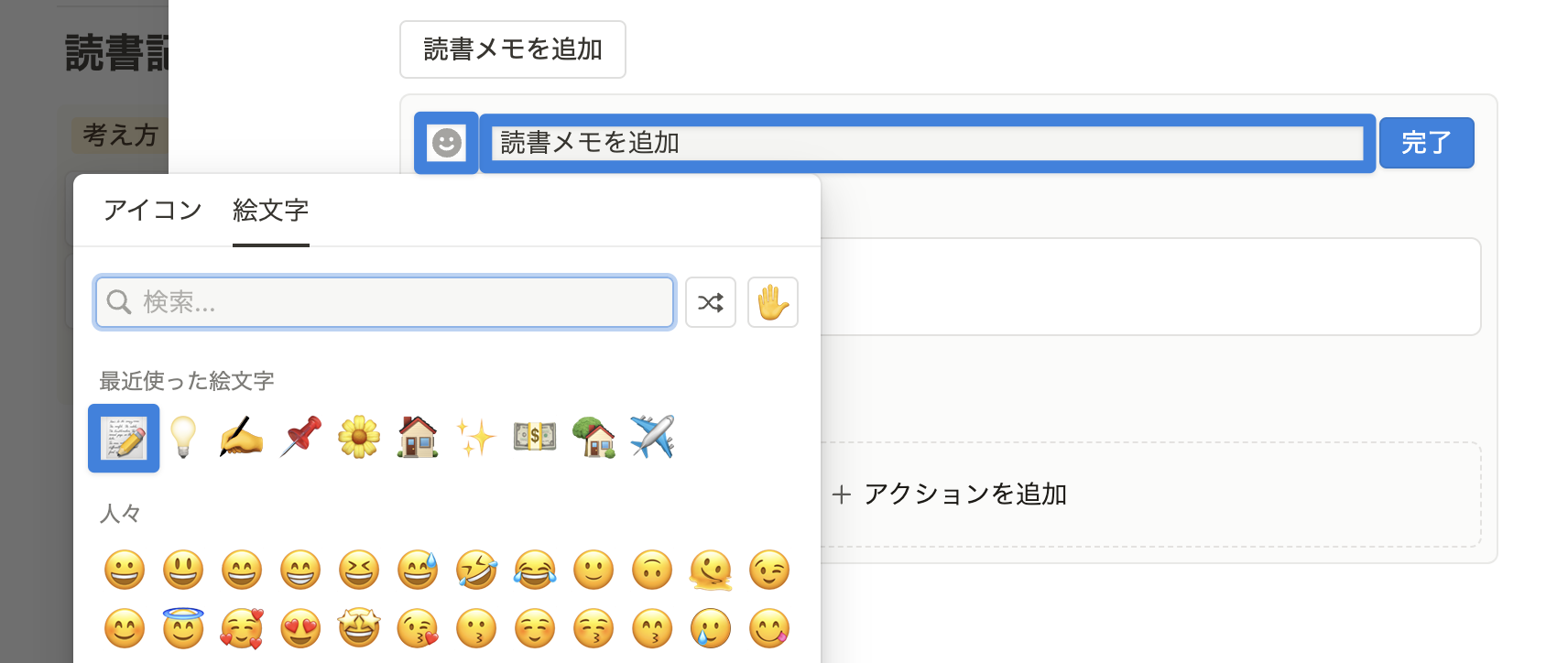Choose the writing hand emoji
Image resolution: width=1568 pixels, height=663 pixels.
pyautogui.click(x=242, y=438)
